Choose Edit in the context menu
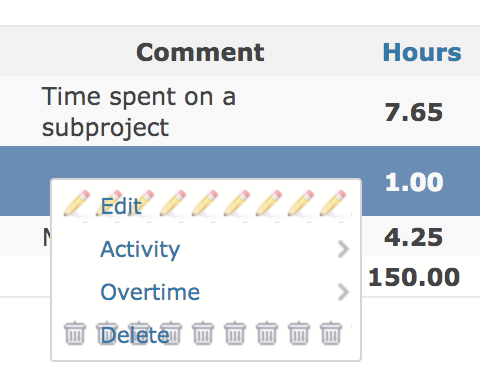The width and height of the screenshot is (480, 382). pyautogui.click(x=121, y=206)
